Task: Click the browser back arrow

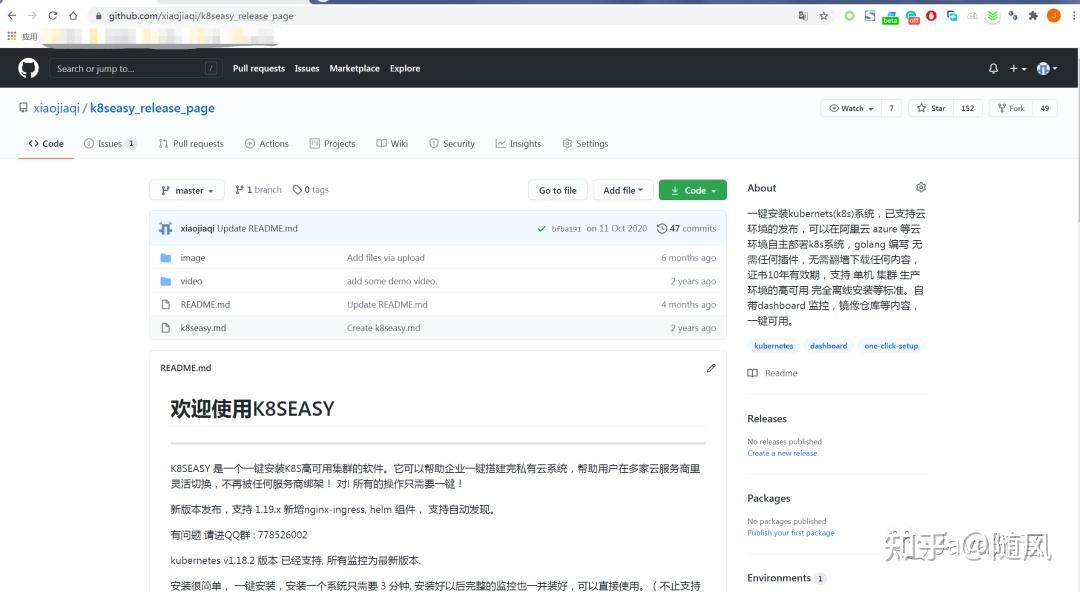Action: pyautogui.click(x=12, y=15)
